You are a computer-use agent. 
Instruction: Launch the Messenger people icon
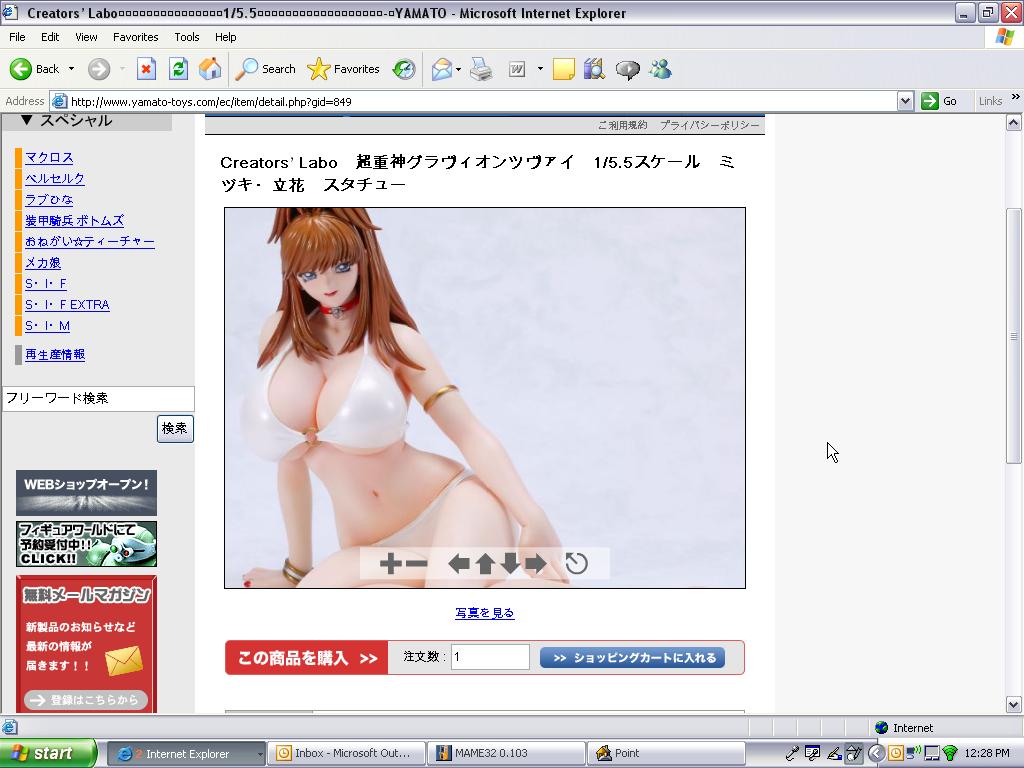tap(660, 69)
